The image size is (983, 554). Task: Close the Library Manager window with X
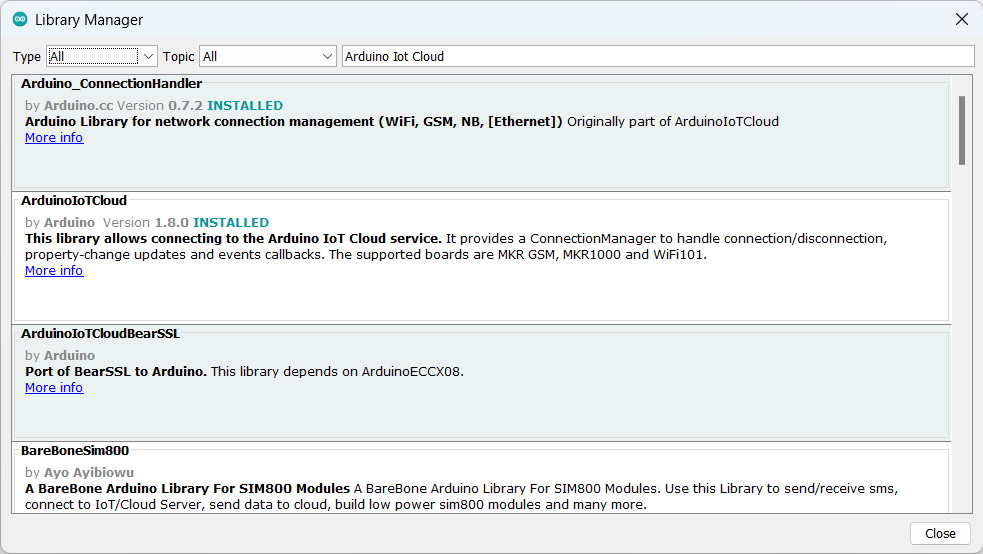coord(961,19)
